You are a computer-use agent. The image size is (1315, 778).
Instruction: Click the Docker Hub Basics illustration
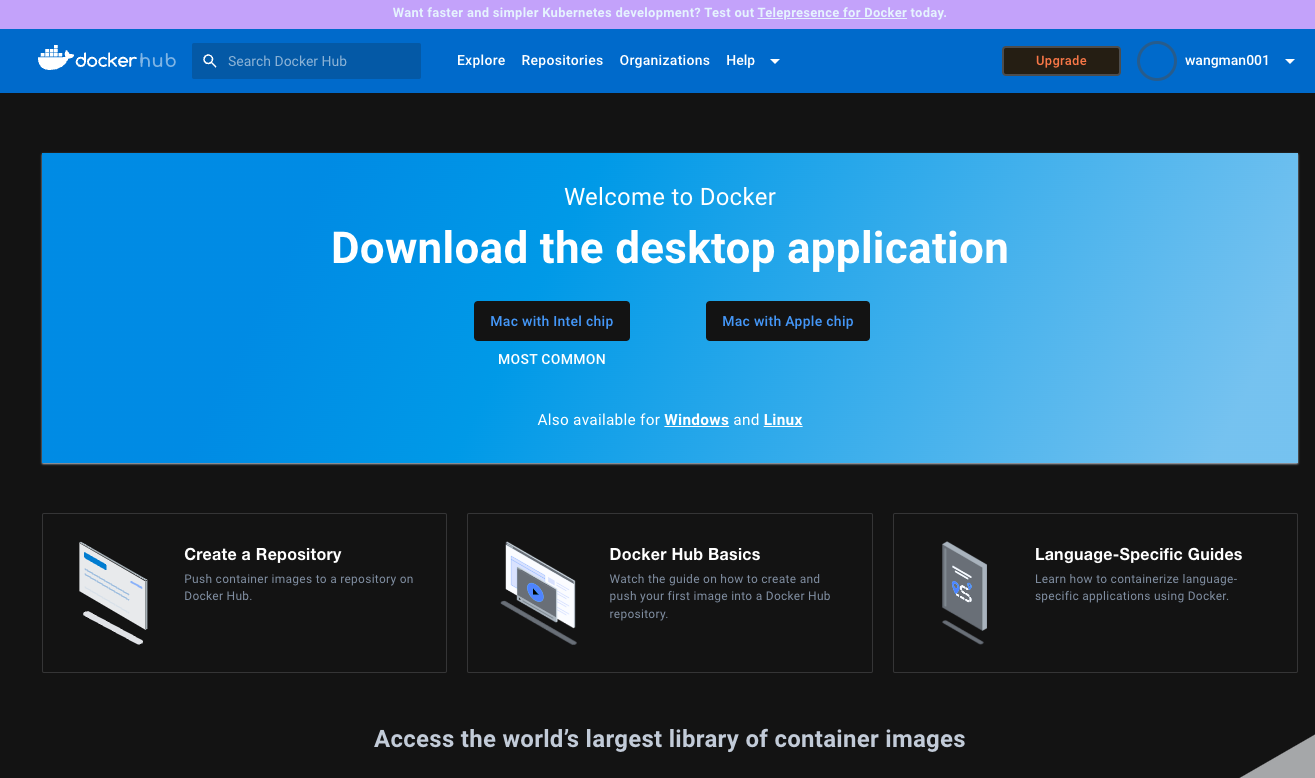(539, 592)
